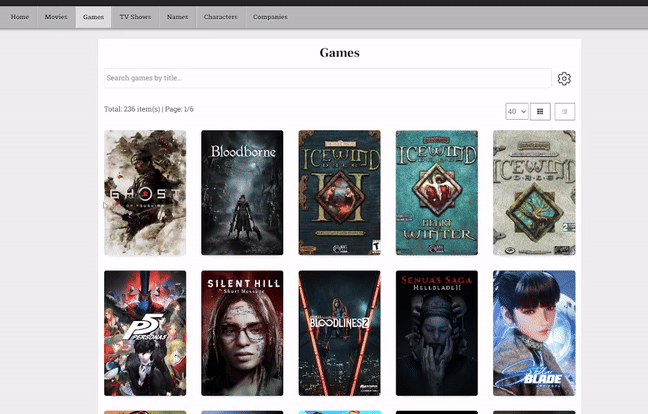The width and height of the screenshot is (648, 414).
Task: Open the Stellar Blade game cover
Action: click(534, 333)
